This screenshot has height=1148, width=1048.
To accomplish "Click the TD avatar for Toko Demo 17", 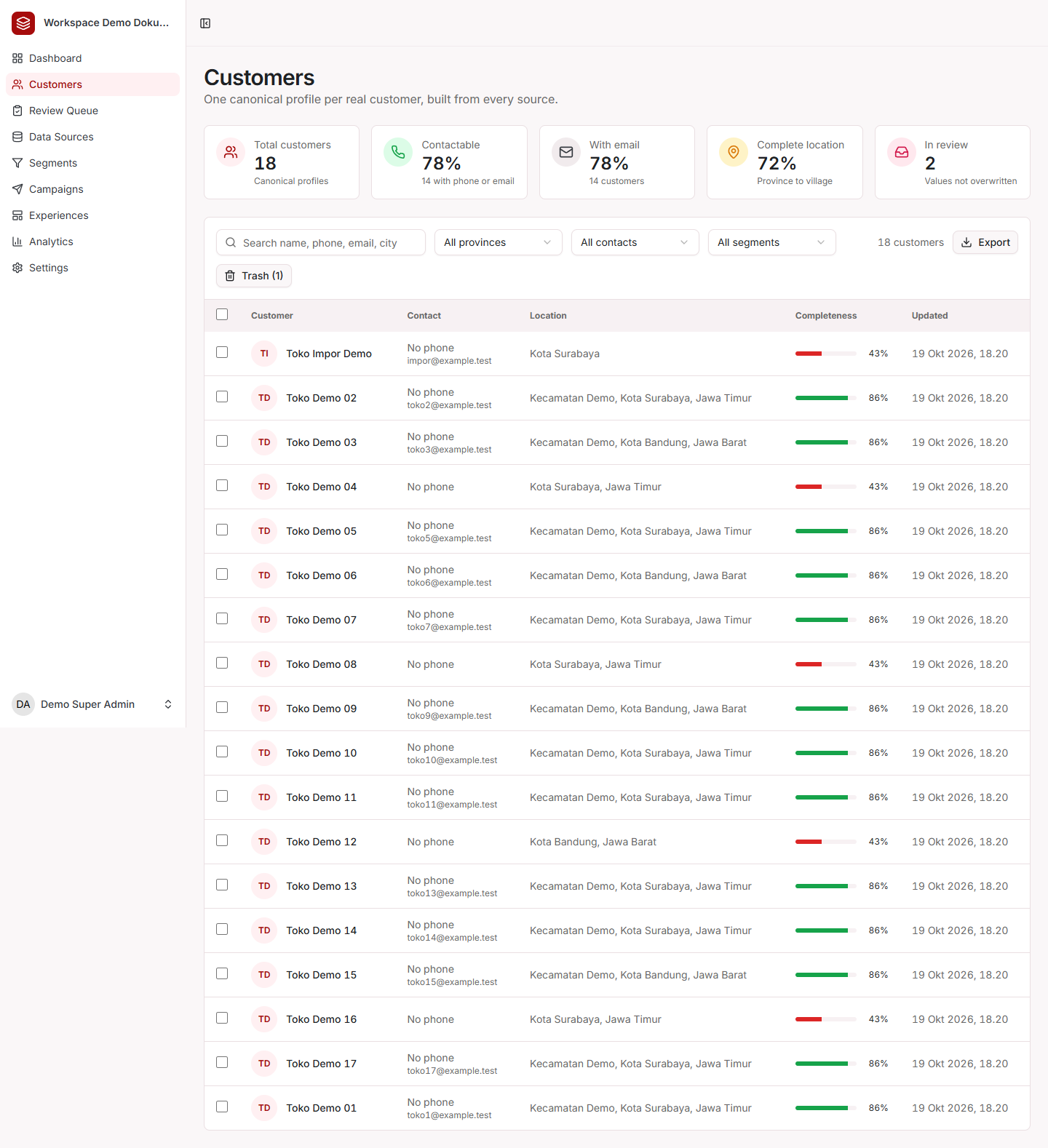I will tap(264, 1064).
